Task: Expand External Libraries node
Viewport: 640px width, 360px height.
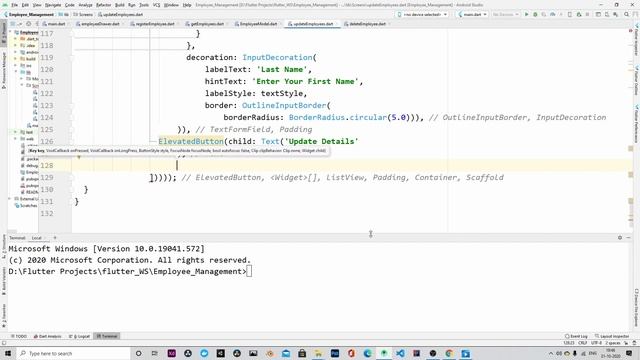Action: [x=10, y=199]
